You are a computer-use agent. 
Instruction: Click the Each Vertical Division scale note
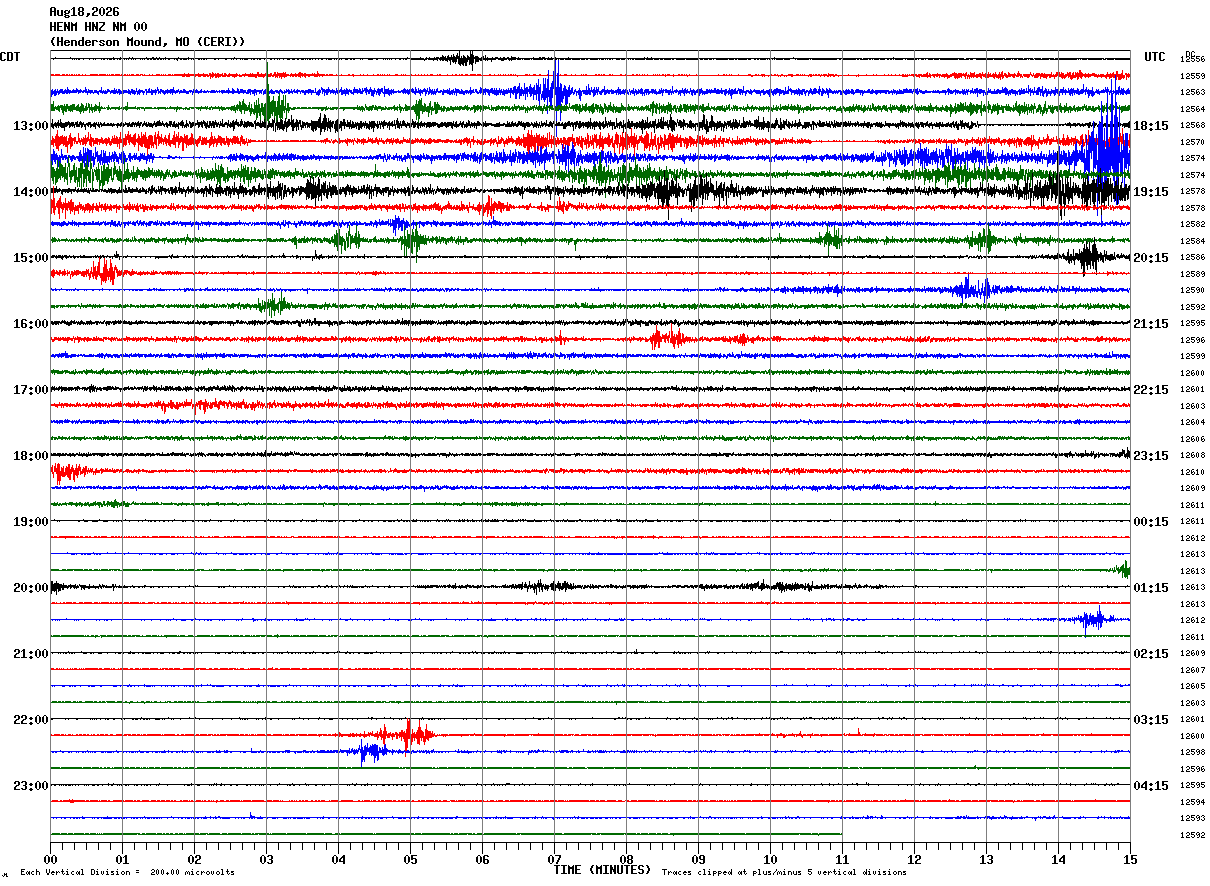click(127, 872)
